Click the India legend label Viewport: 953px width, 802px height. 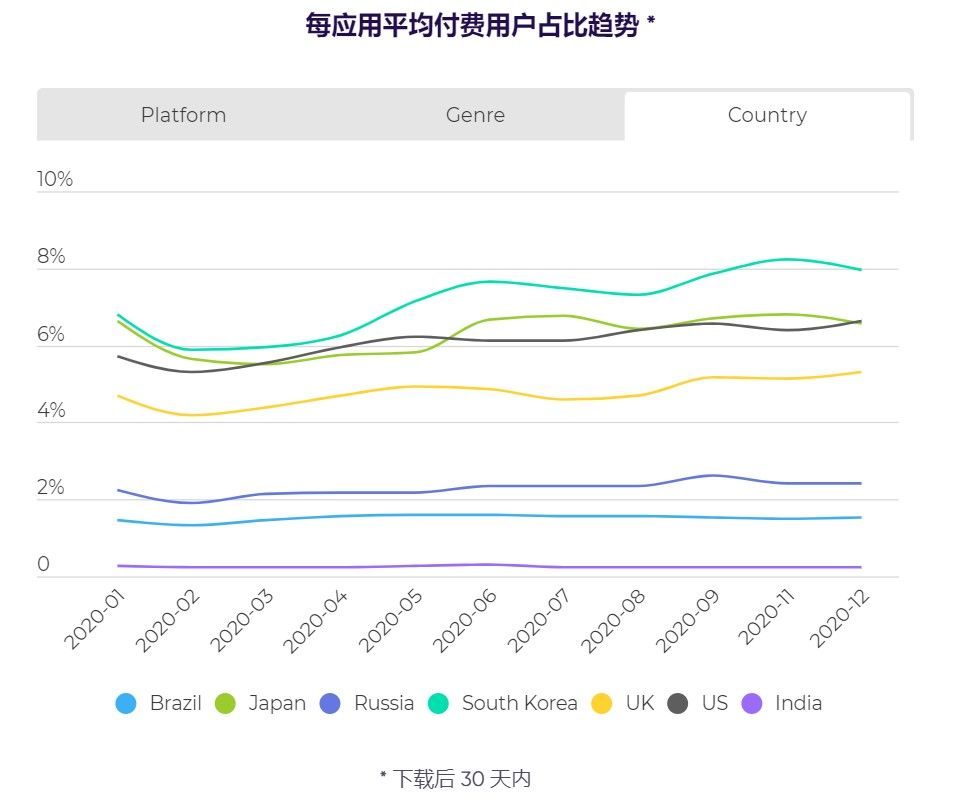799,703
